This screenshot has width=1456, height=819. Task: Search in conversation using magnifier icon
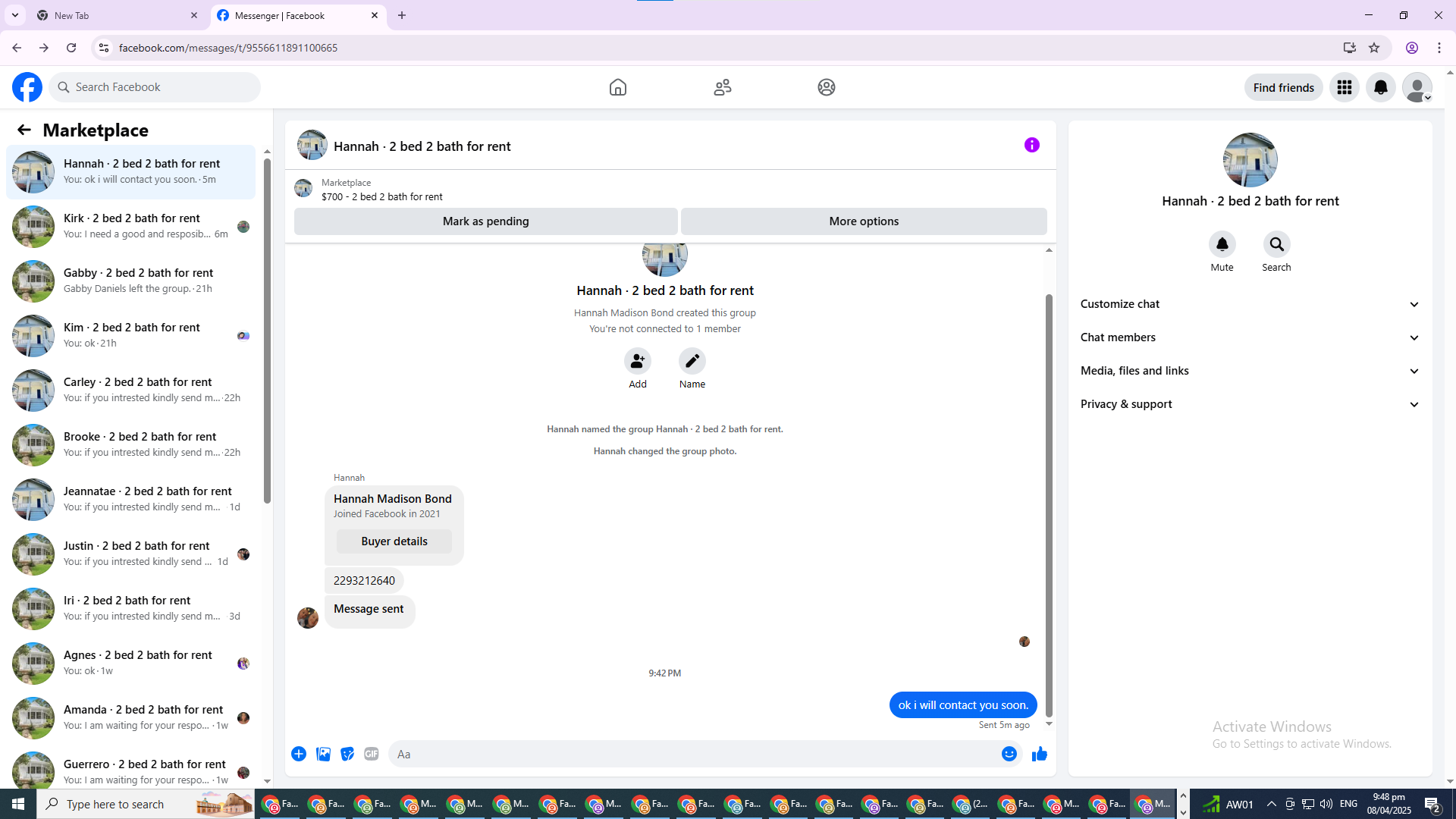1276,245
